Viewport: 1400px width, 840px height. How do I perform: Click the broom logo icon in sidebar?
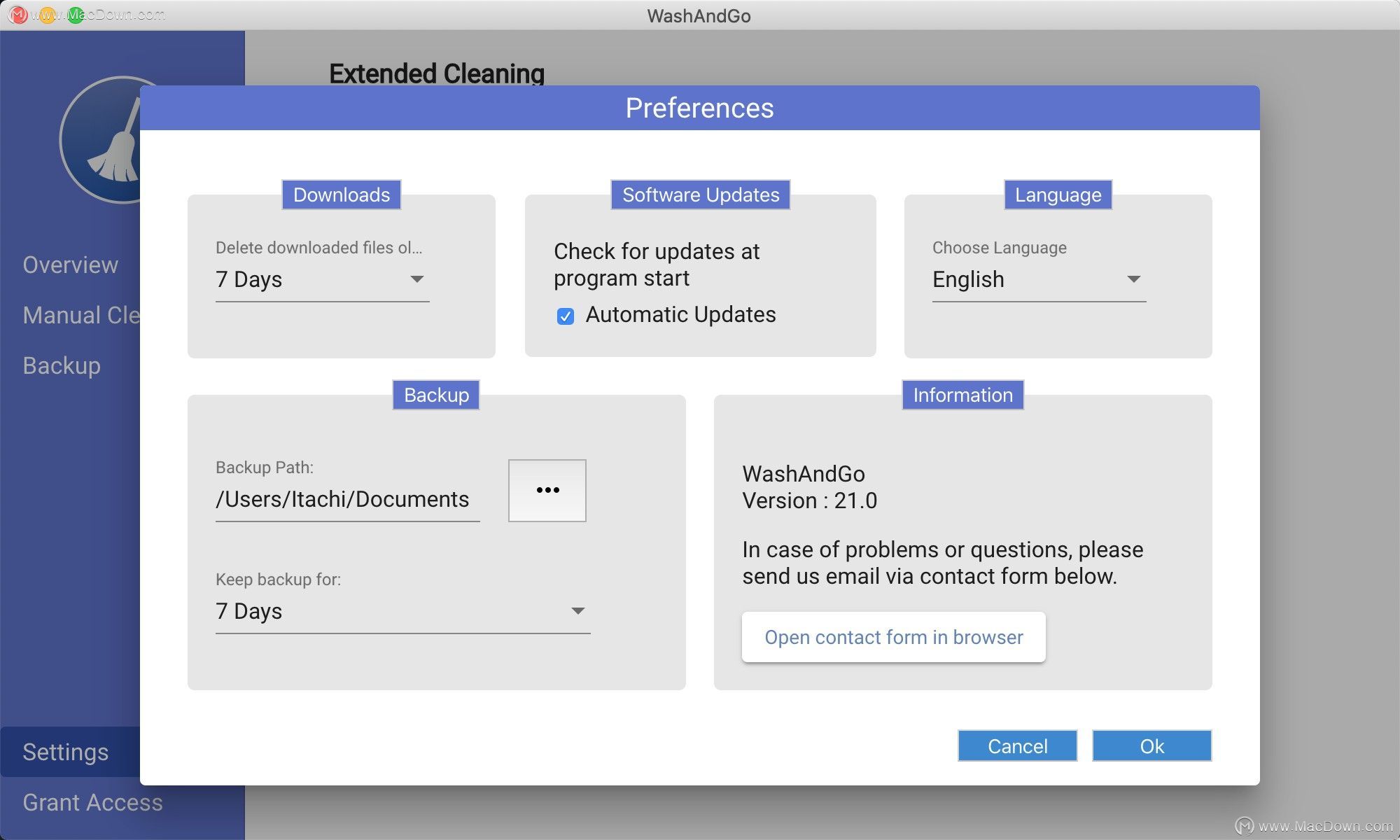[100, 140]
